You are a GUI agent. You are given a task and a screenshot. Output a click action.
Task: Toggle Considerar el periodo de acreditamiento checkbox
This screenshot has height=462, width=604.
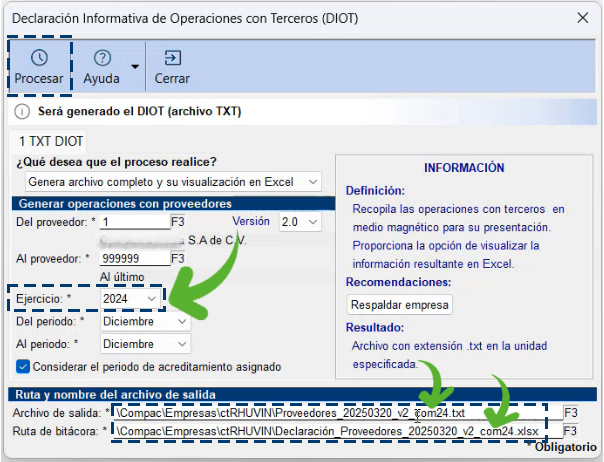click(24, 366)
